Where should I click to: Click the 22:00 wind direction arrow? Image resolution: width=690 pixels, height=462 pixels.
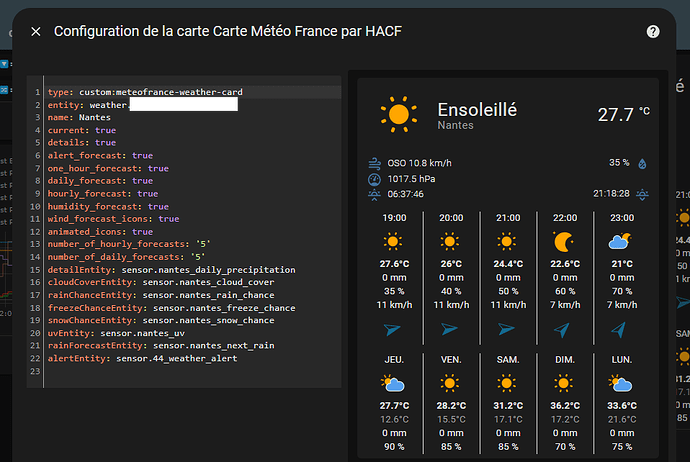(x=562, y=330)
